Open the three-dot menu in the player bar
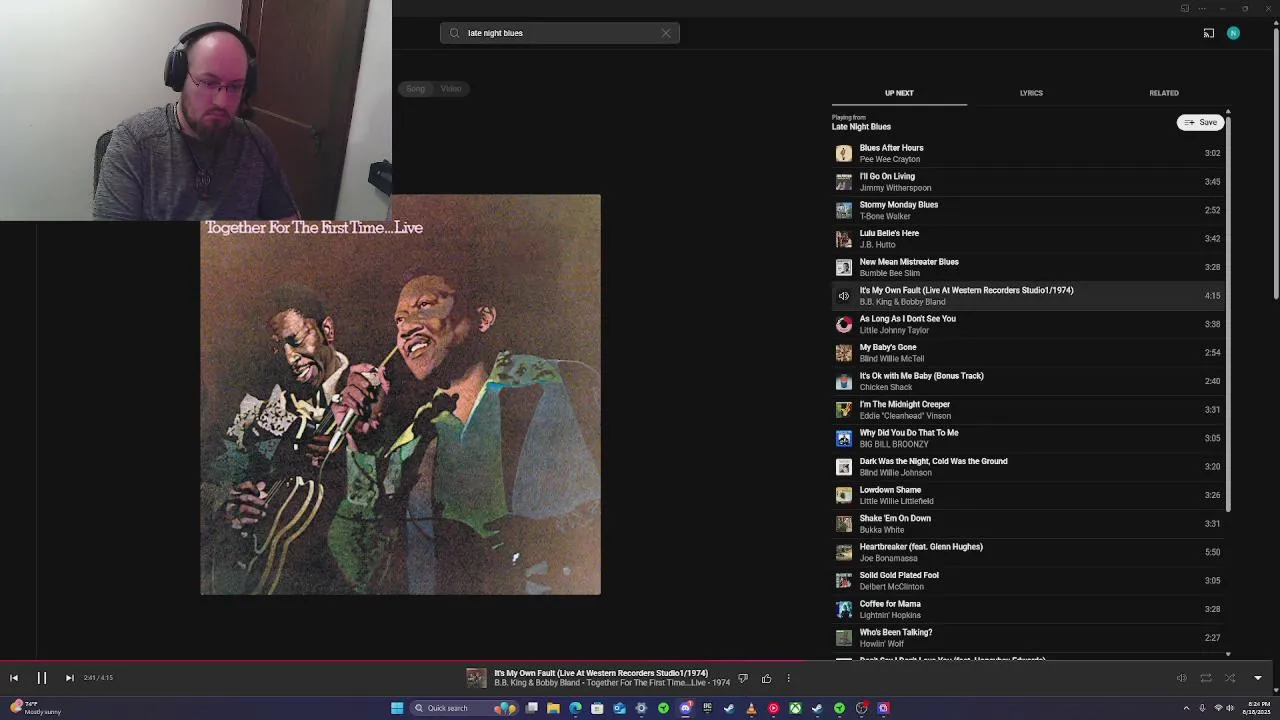 (x=788, y=679)
